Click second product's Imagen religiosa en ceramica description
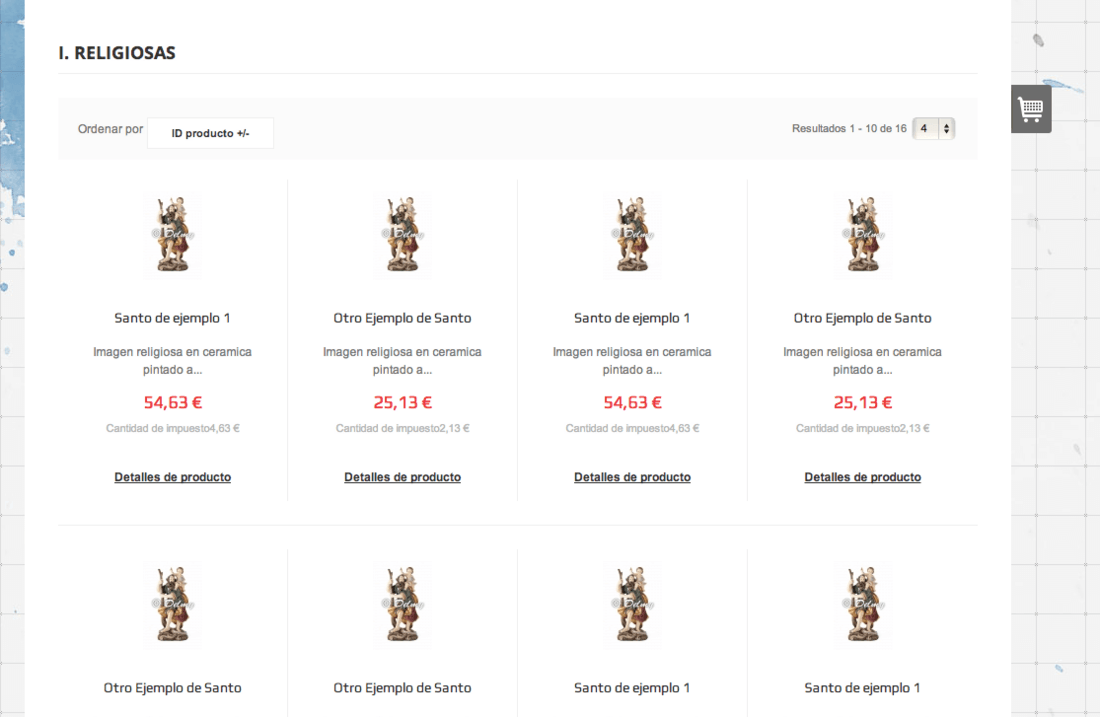The width and height of the screenshot is (1100, 717). pos(403,361)
